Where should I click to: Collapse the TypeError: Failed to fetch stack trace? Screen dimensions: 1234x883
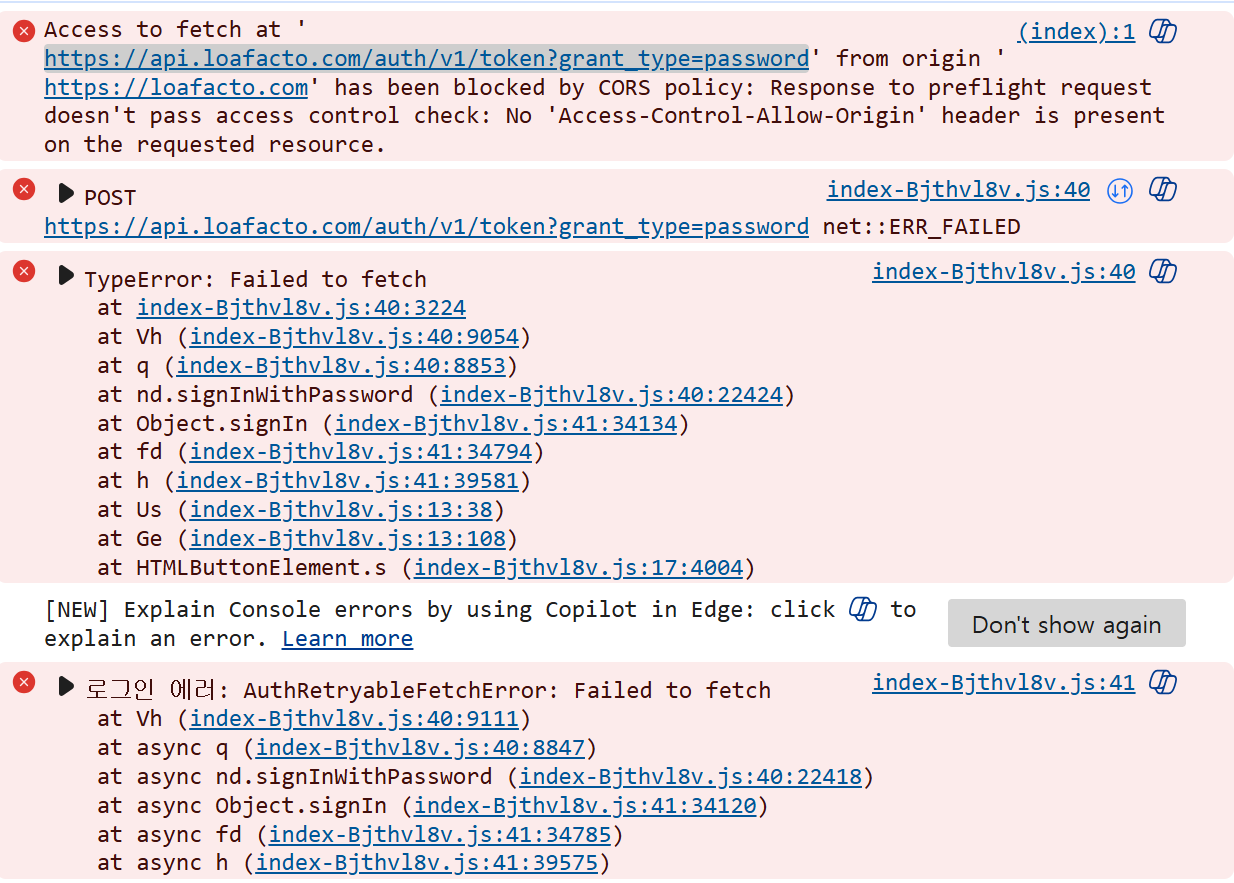[66, 275]
